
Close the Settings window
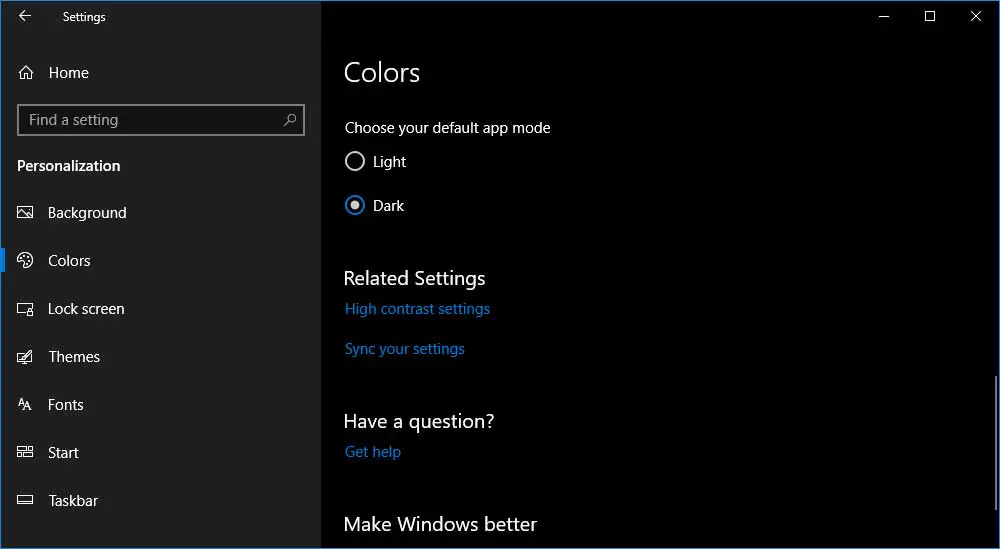pyautogui.click(x=976, y=16)
